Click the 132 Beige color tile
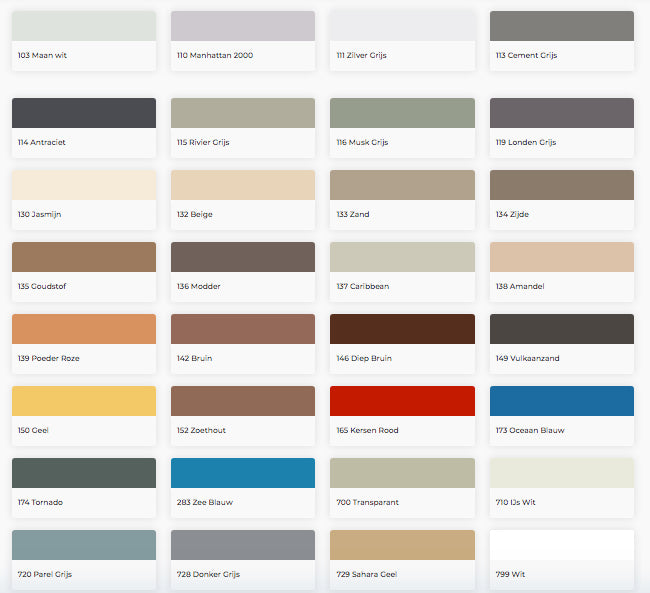This screenshot has width=650, height=593. [243, 185]
